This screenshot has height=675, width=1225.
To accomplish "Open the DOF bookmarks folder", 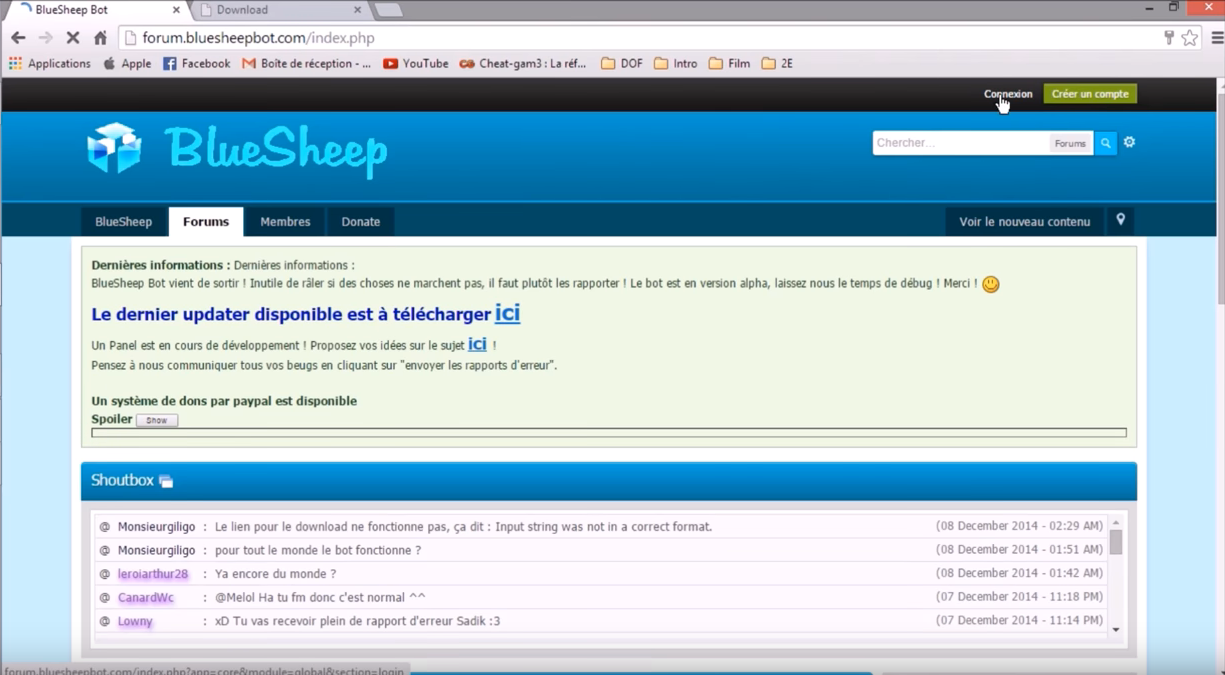I will click(x=622, y=63).
